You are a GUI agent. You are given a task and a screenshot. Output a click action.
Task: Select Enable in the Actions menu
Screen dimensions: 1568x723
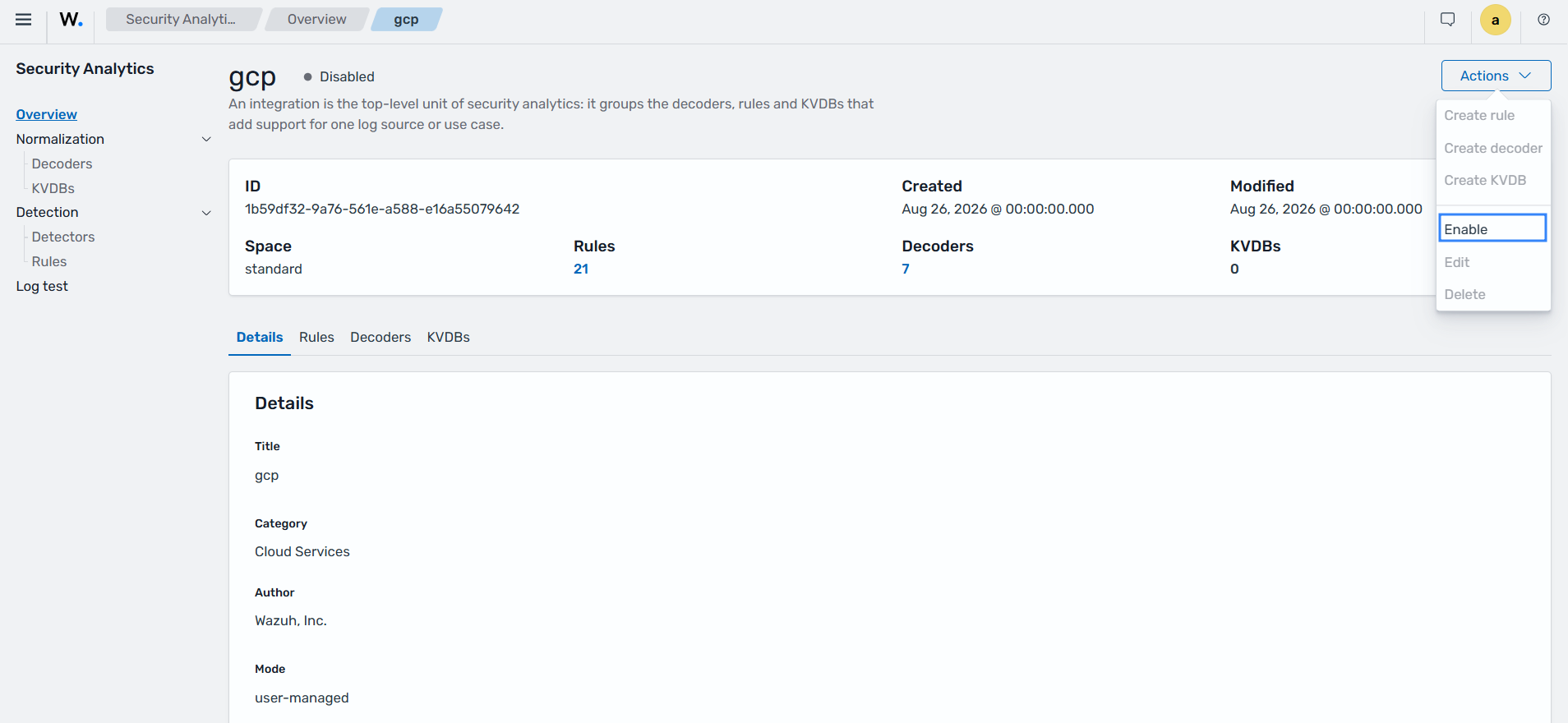[1492, 228]
